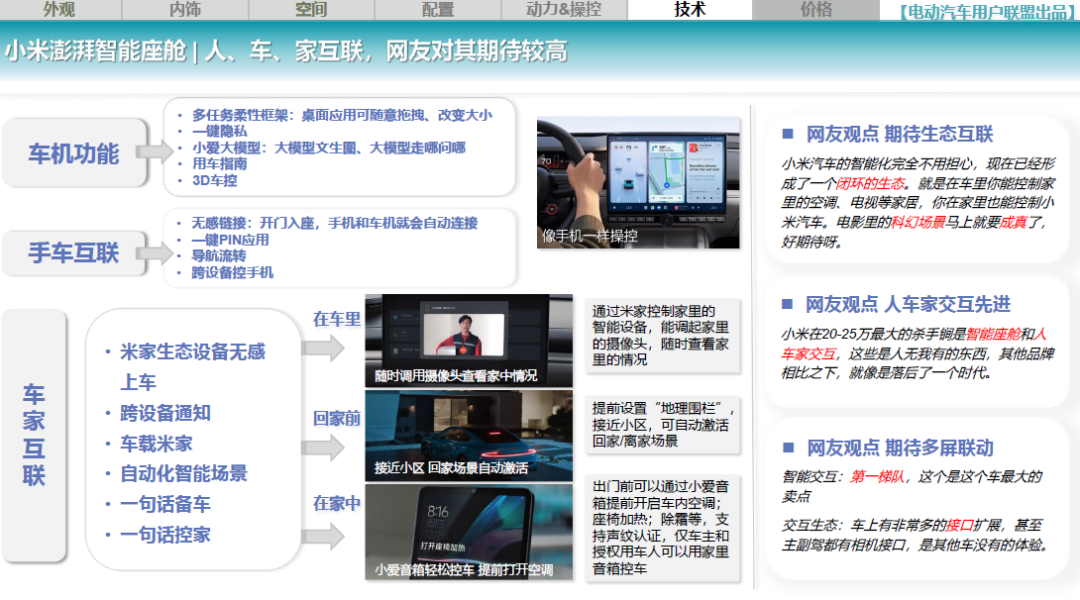
Task: Click the 车载米家 item
Action: point(156,443)
